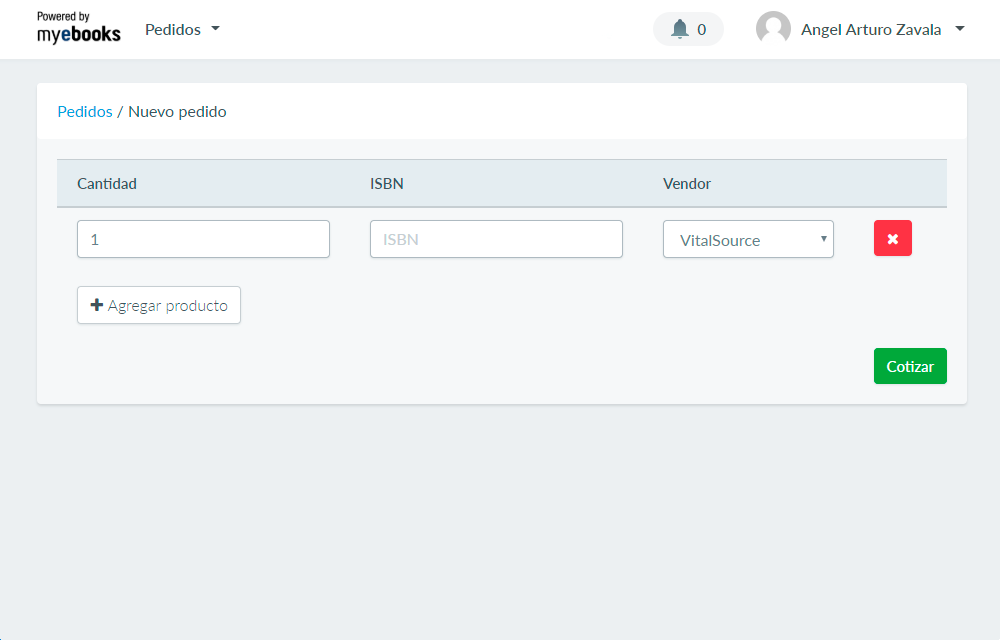Click the Cantidad column header
Viewport: 1000px width, 640px height.
[x=107, y=183]
